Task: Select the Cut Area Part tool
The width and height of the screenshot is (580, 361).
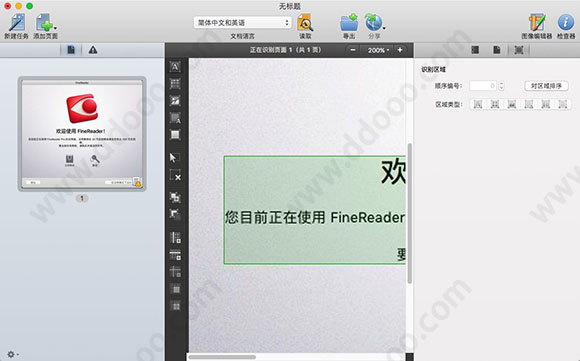Action: (175, 214)
